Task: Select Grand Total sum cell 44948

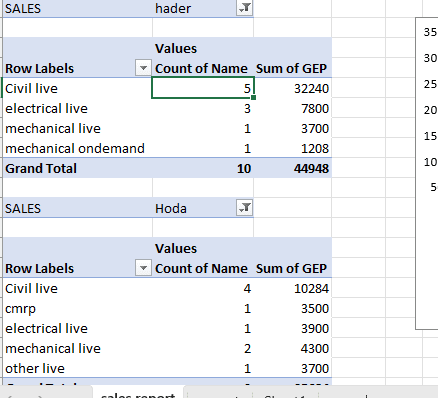Action: point(292,168)
